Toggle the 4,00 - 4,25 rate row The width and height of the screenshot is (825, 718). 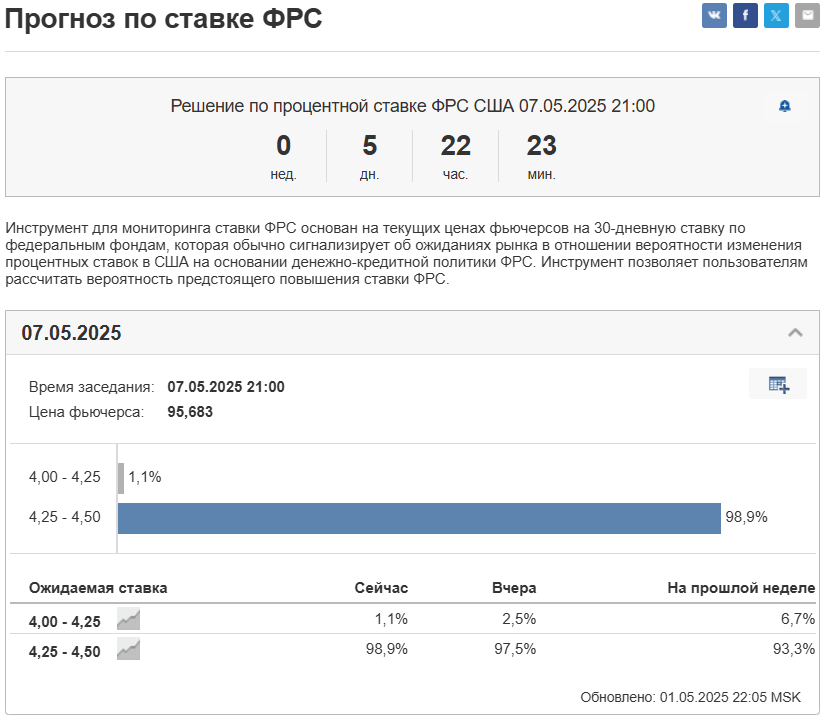point(67,619)
